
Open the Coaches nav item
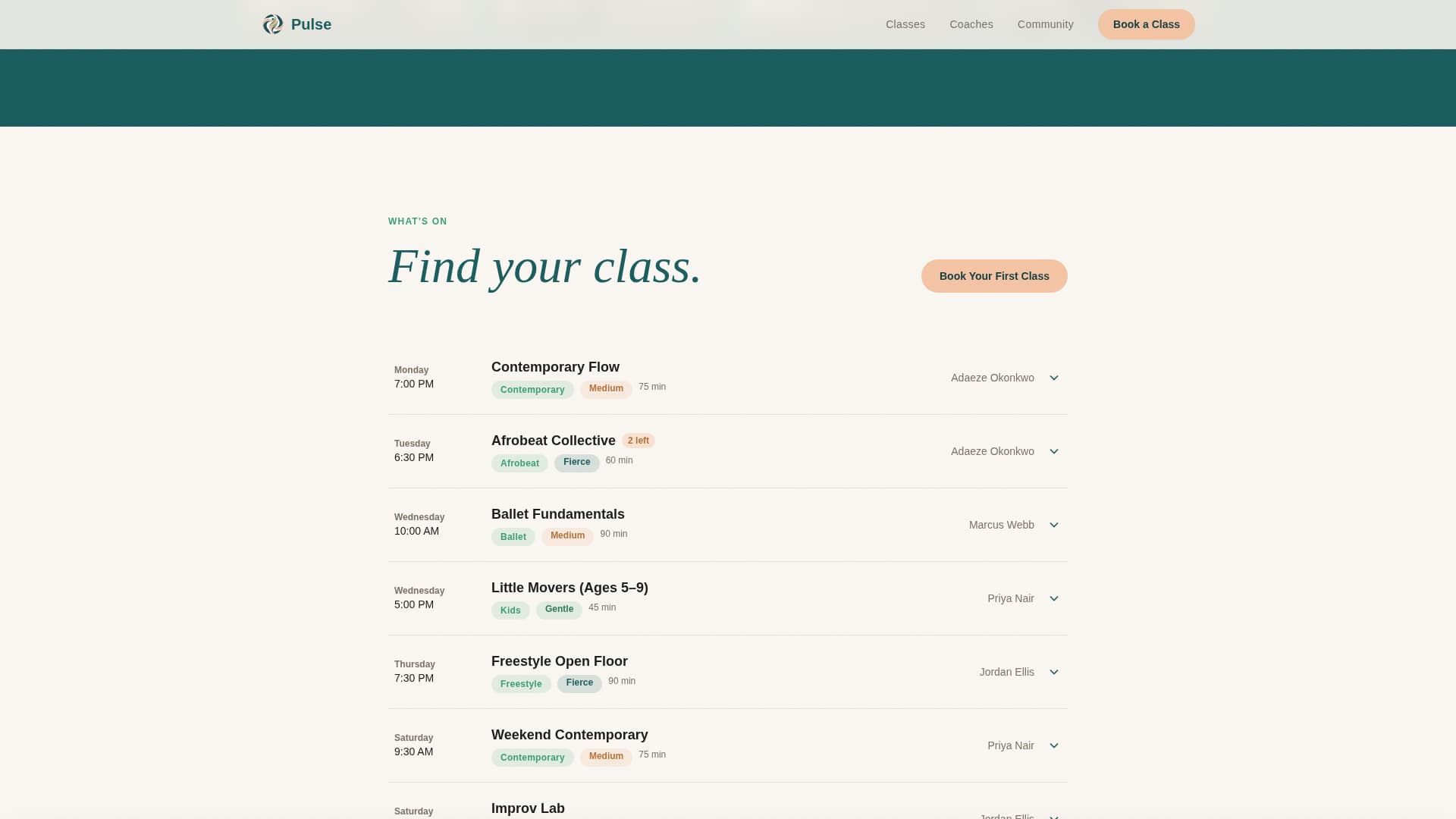971,24
